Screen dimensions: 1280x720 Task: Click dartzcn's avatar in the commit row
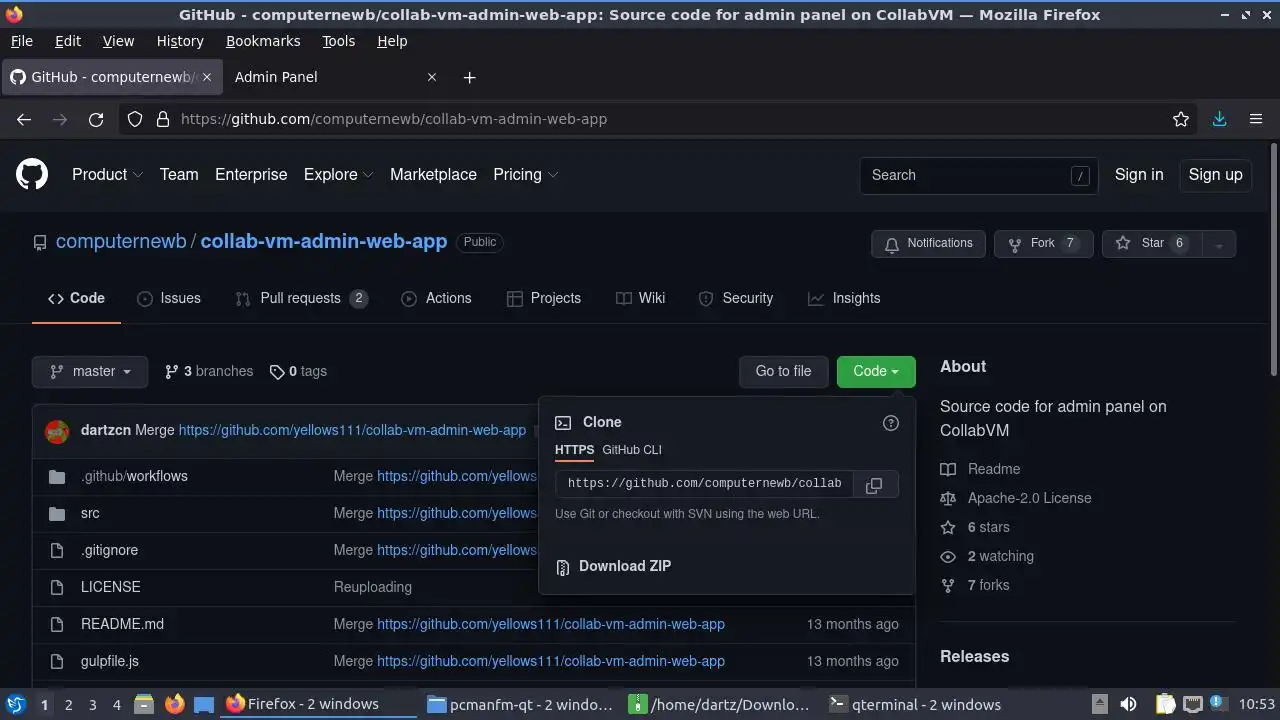click(57, 431)
